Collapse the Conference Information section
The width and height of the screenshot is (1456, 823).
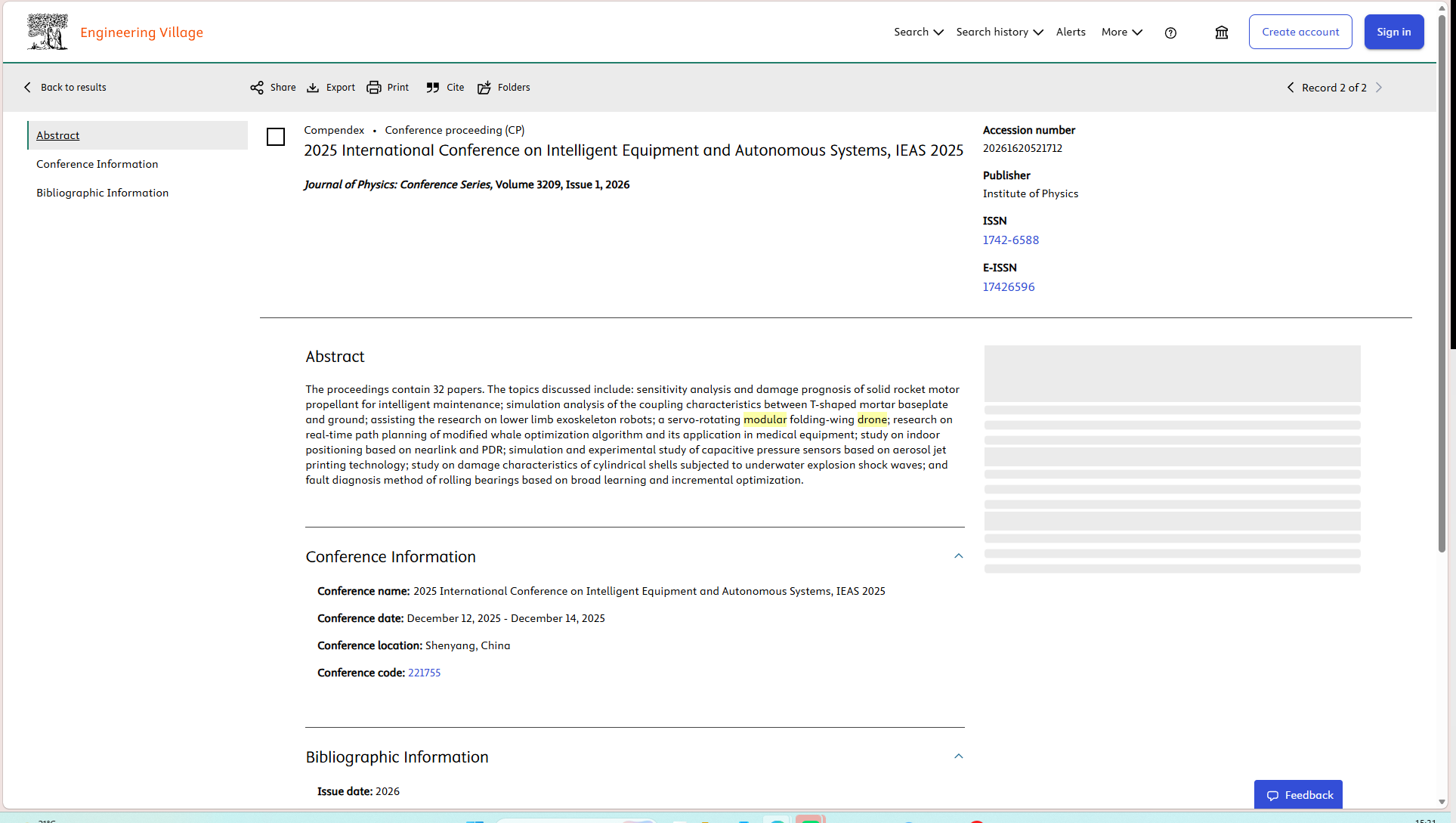[x=959, y=556]
